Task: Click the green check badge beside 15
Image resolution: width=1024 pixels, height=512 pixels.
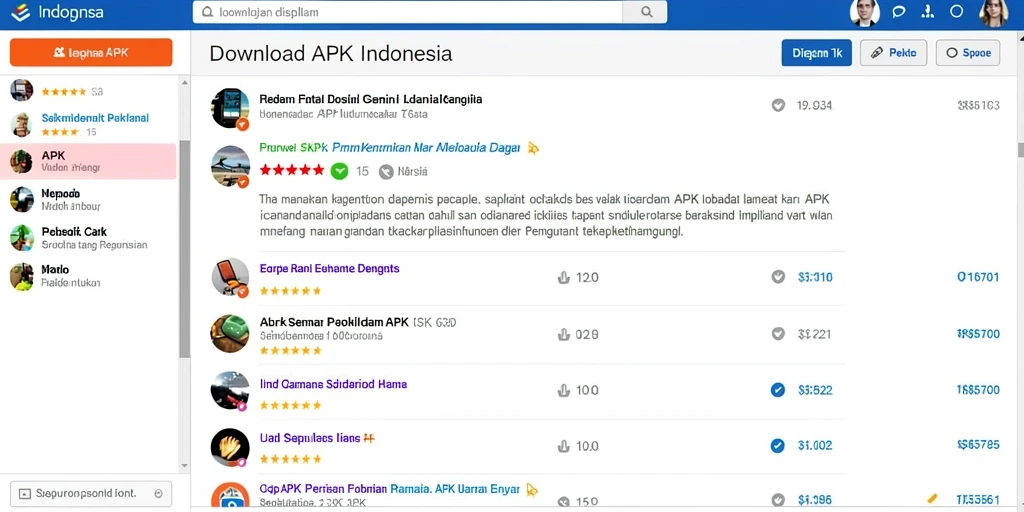Action: tap(339, 171)
